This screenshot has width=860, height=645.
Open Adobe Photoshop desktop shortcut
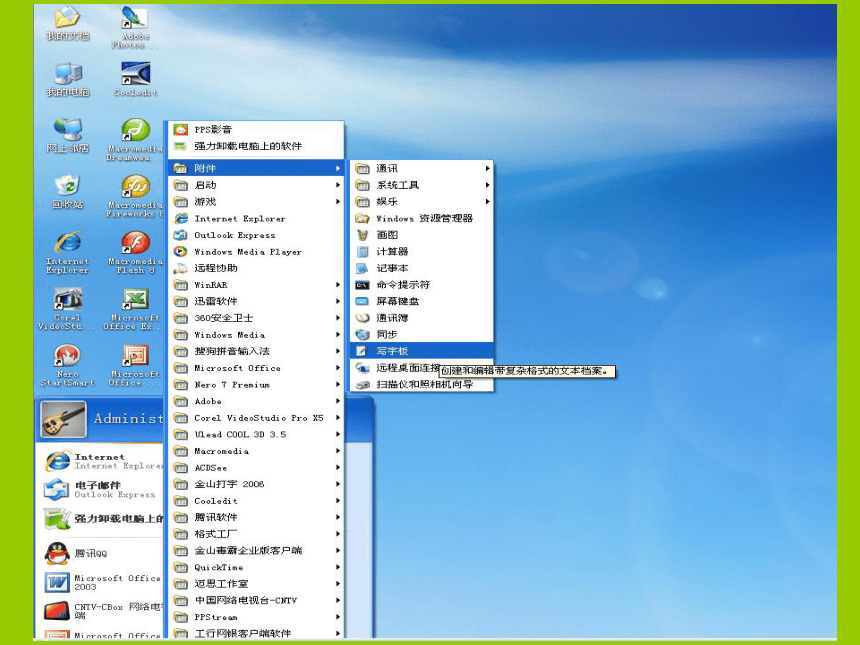tap(135, 27)
